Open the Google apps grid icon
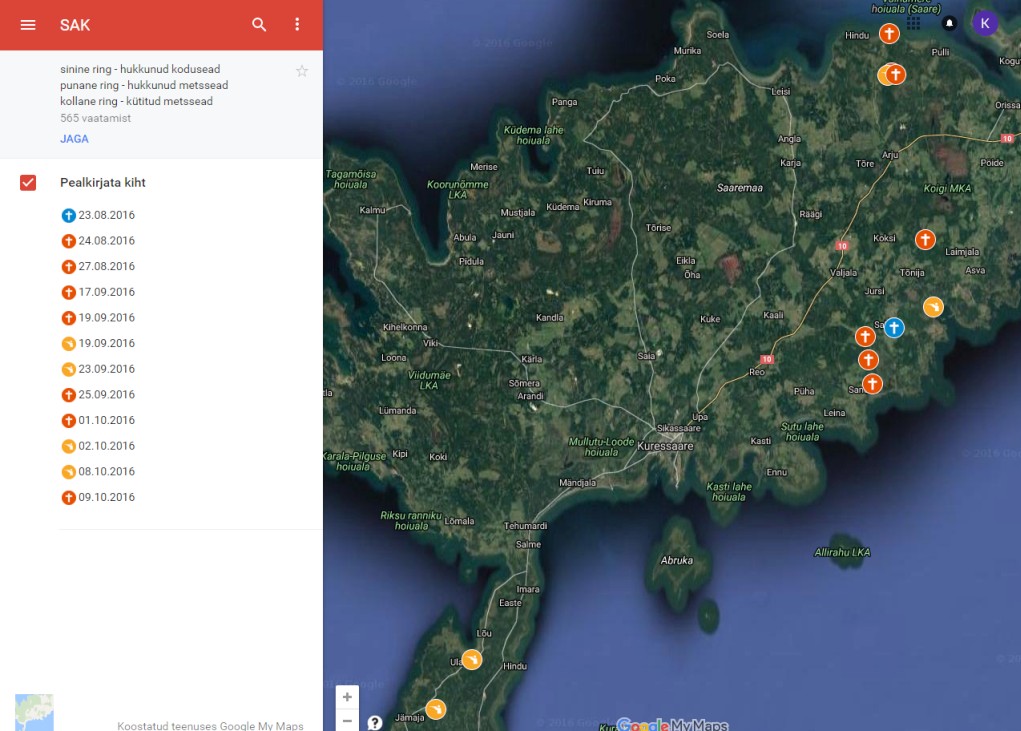Screen dimensions: 1021x731 click(914, 23)
